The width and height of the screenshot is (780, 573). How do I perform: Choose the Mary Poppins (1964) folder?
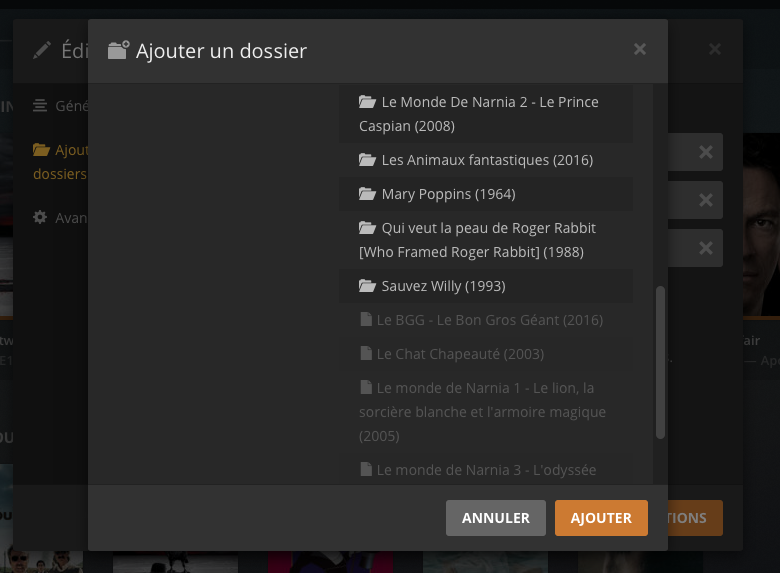(486, 194)
